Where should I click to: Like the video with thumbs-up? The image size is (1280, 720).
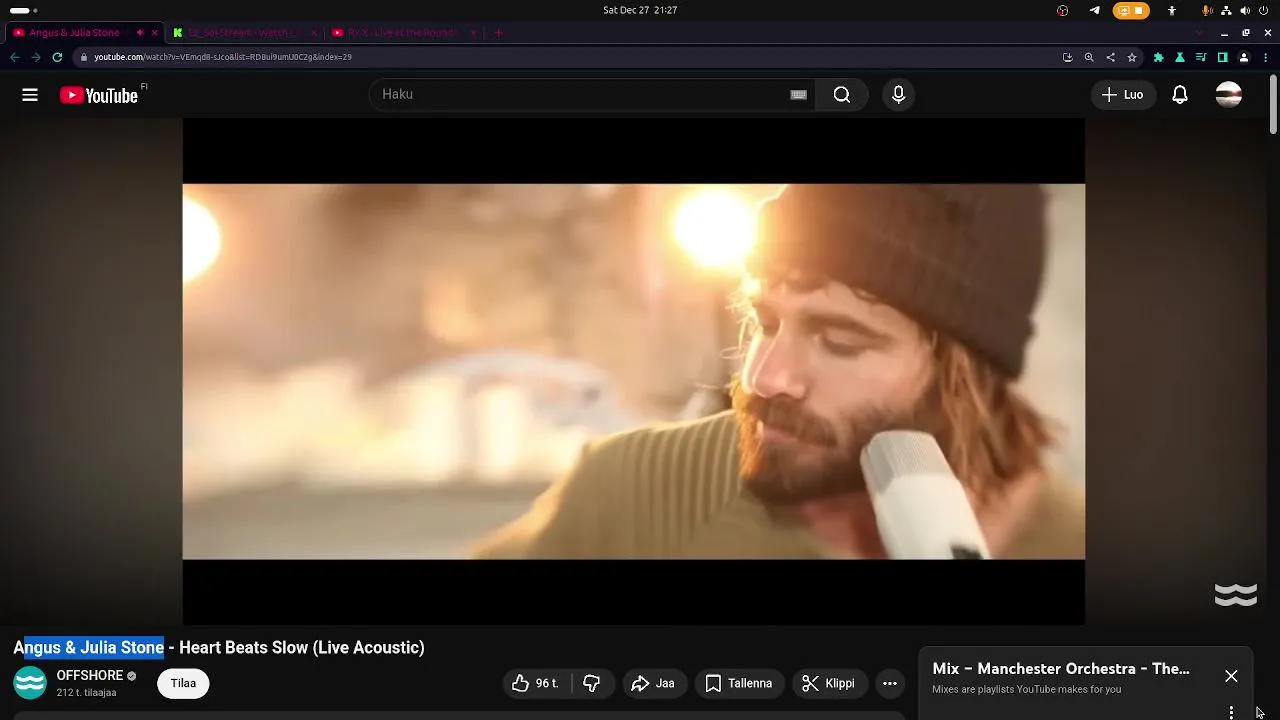coord(535,684)
